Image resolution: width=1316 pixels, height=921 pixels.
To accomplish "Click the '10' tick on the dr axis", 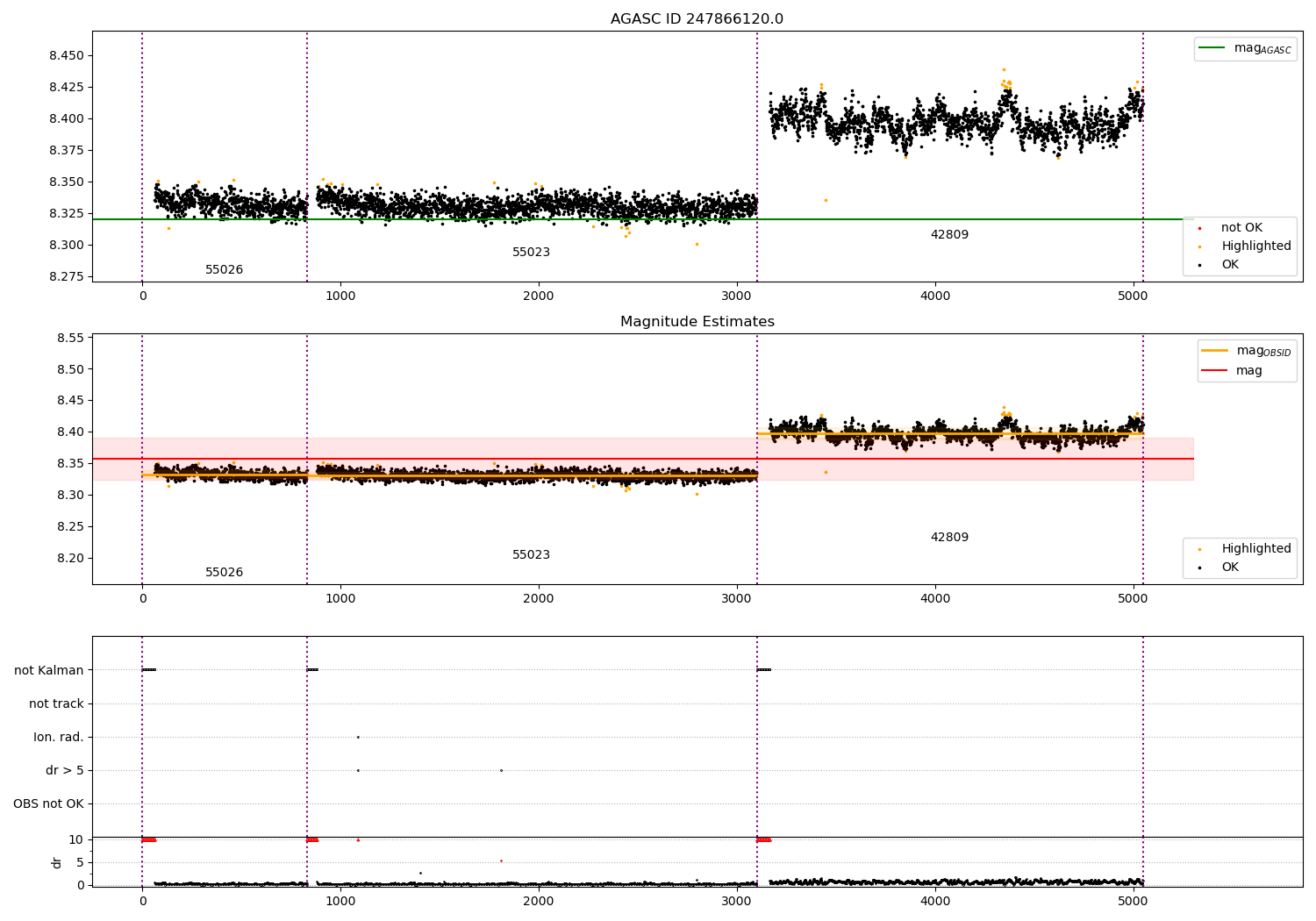I will [x=76, y=840].
